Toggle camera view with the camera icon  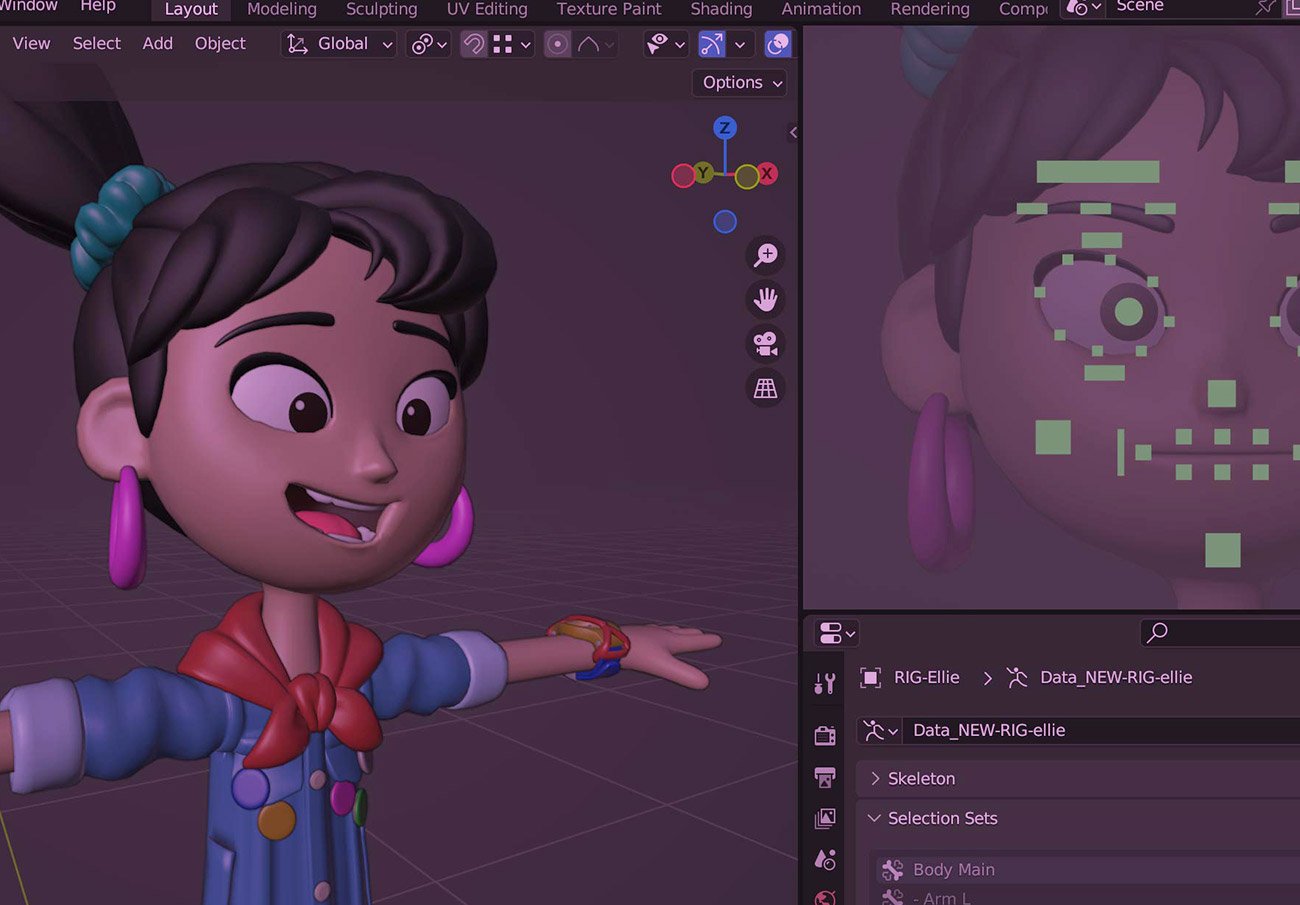765,344
